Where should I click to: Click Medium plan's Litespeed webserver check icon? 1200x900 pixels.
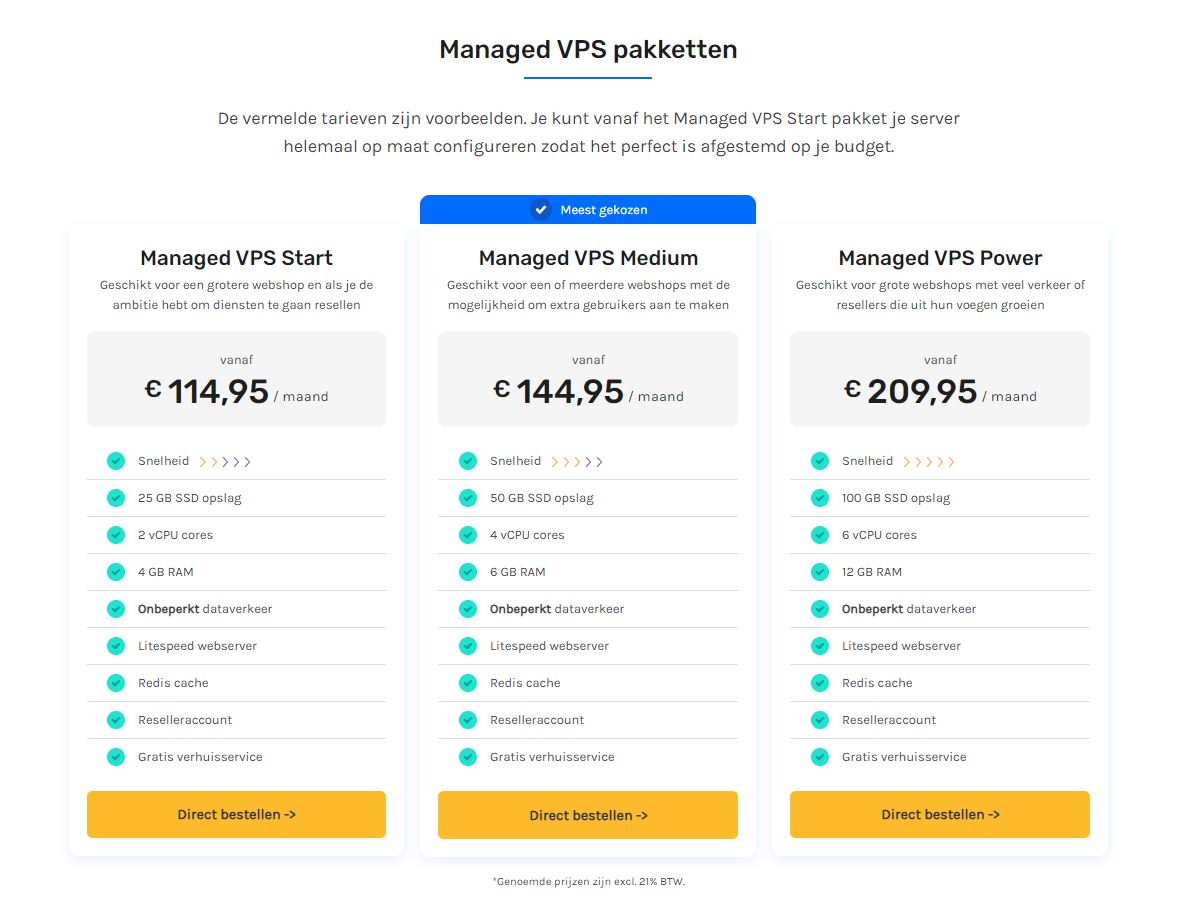click(468, 646)
